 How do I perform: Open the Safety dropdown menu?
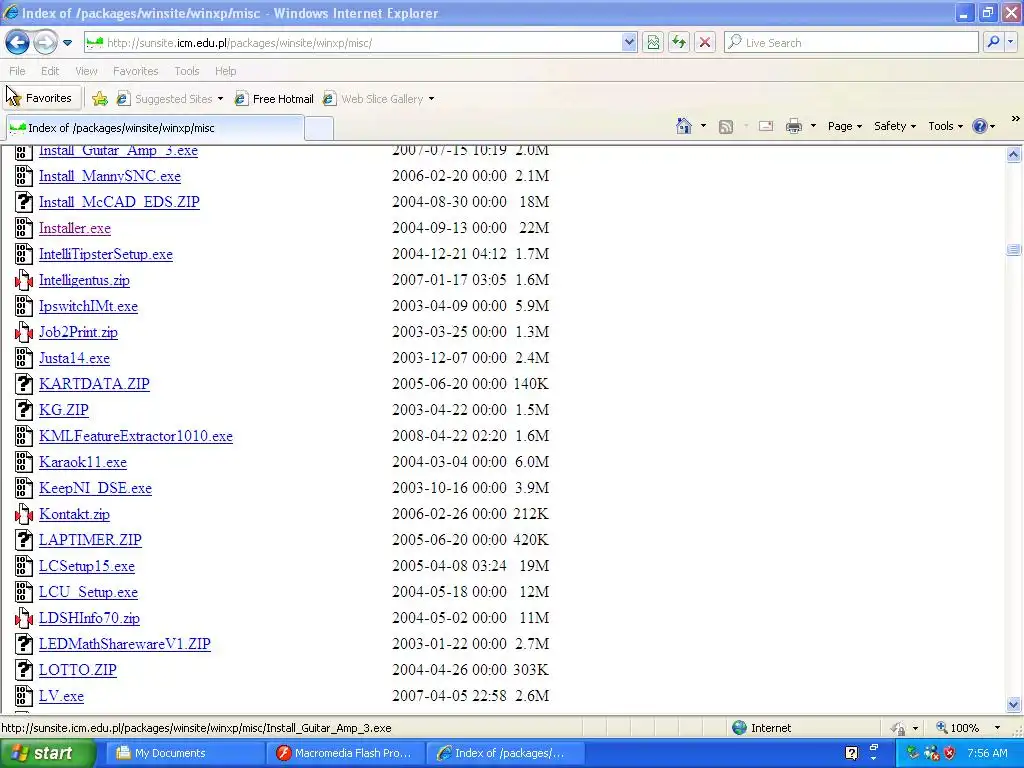click(895, 126)
